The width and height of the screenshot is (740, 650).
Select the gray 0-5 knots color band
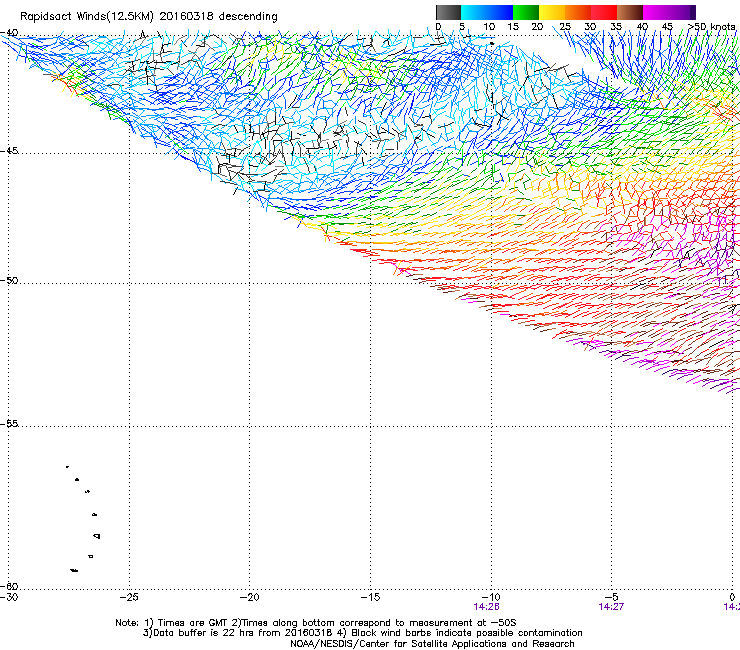pos(448,12)
